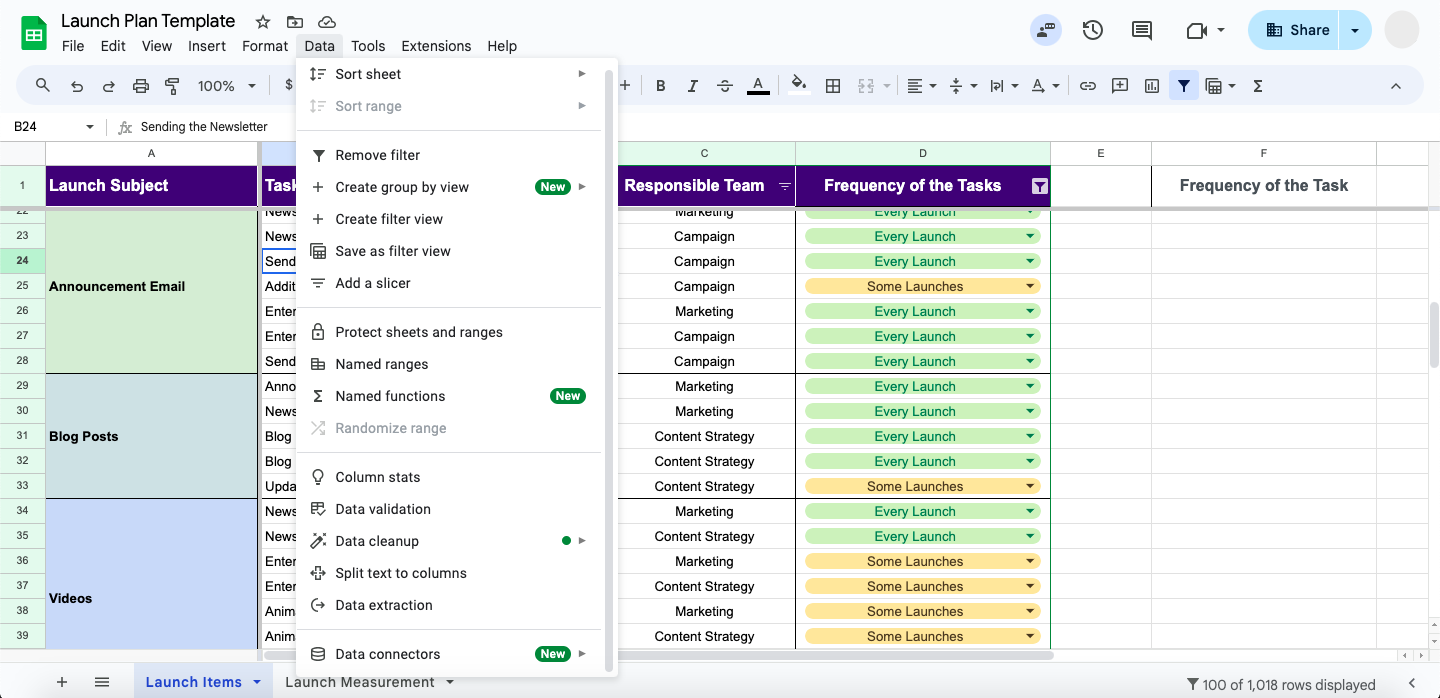
Task: Open filter dropdown on Frequency of the Tasks header
Action: tap(1039, 186)
